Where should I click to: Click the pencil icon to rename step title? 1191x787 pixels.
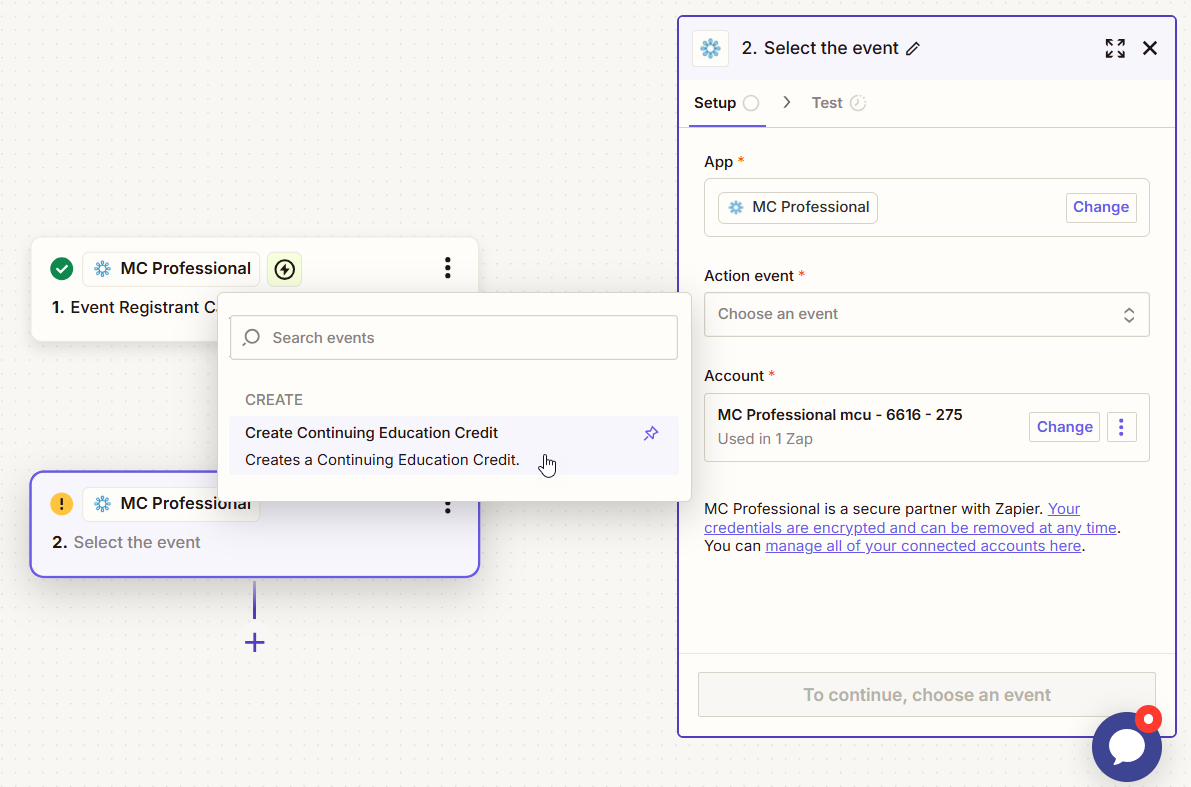(x=913, y=49)
